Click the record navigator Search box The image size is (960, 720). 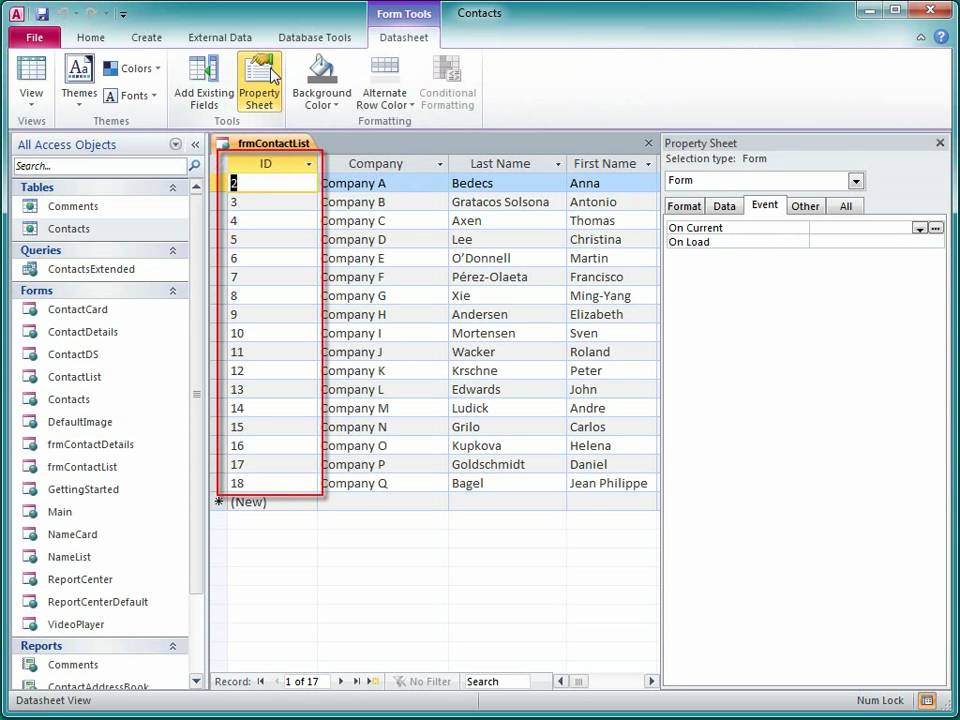[x=497, y=681]
